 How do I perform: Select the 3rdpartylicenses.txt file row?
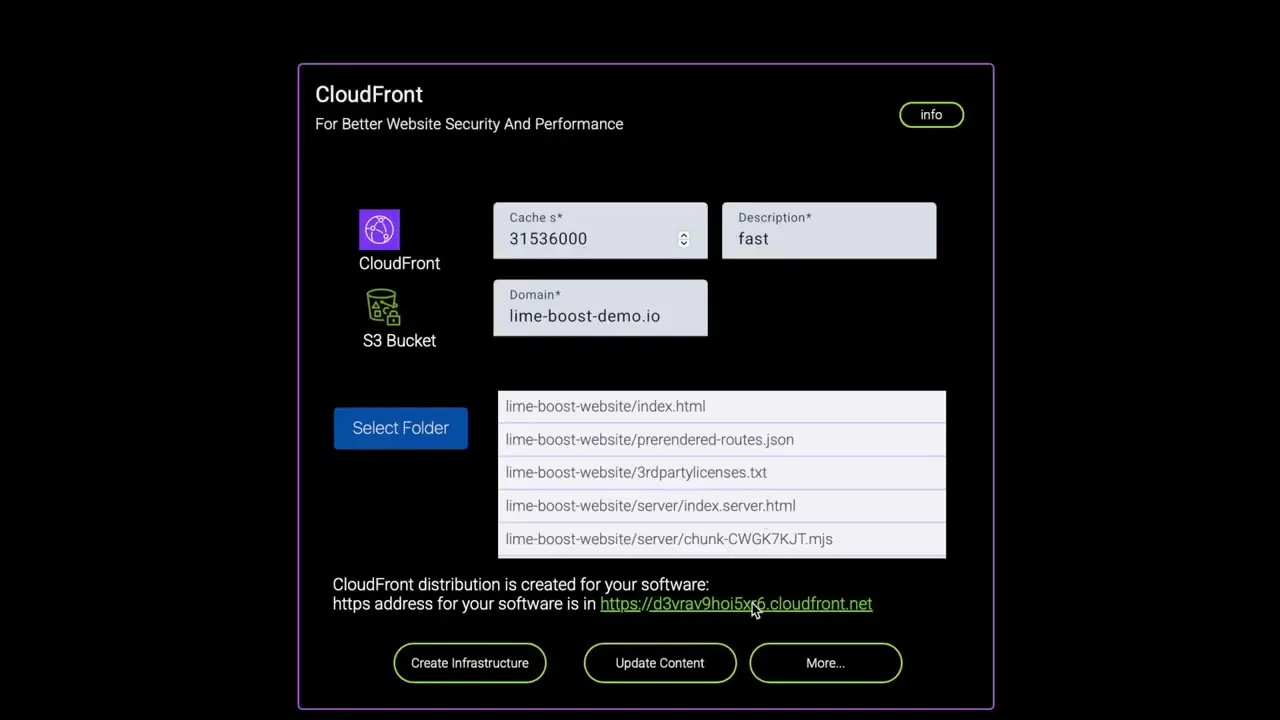coord(721,473)
